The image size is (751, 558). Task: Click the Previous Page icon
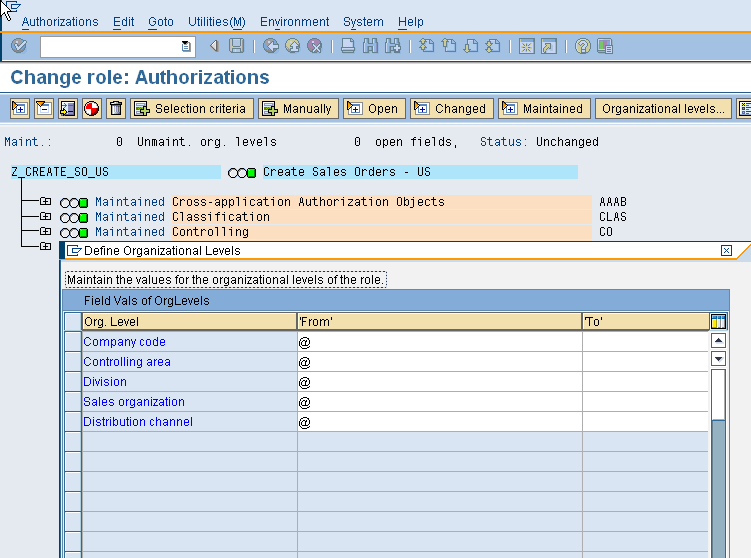(x=449, y=46)
